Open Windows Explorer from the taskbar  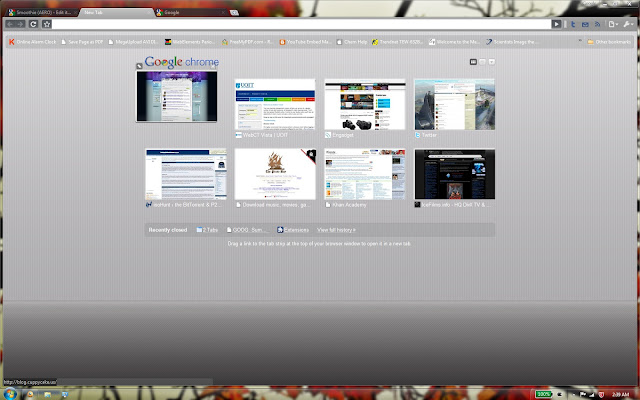48,394
